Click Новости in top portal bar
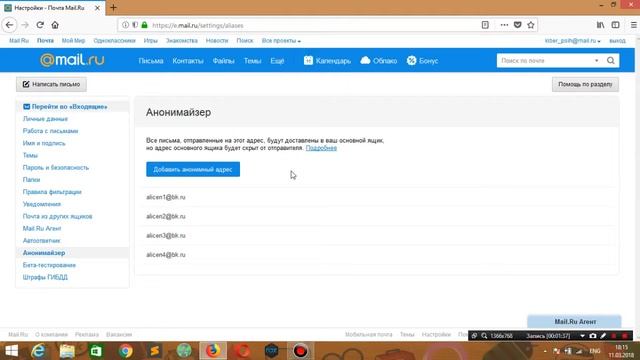The image size is (640, 360). coord(217,41)
